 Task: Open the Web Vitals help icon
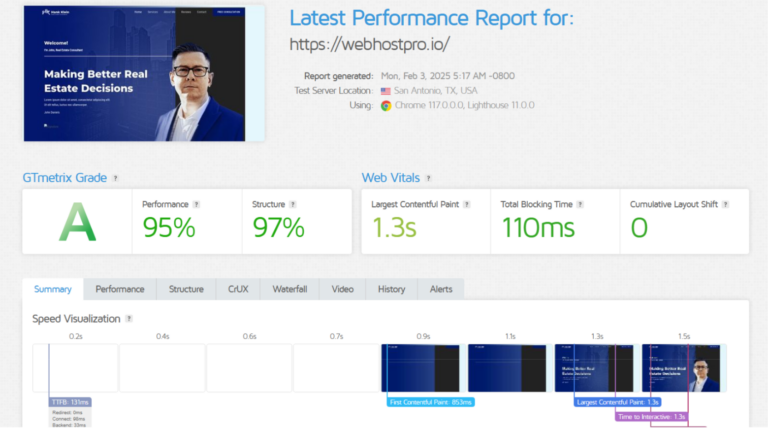pyautogui.click(x=429, y=178)
